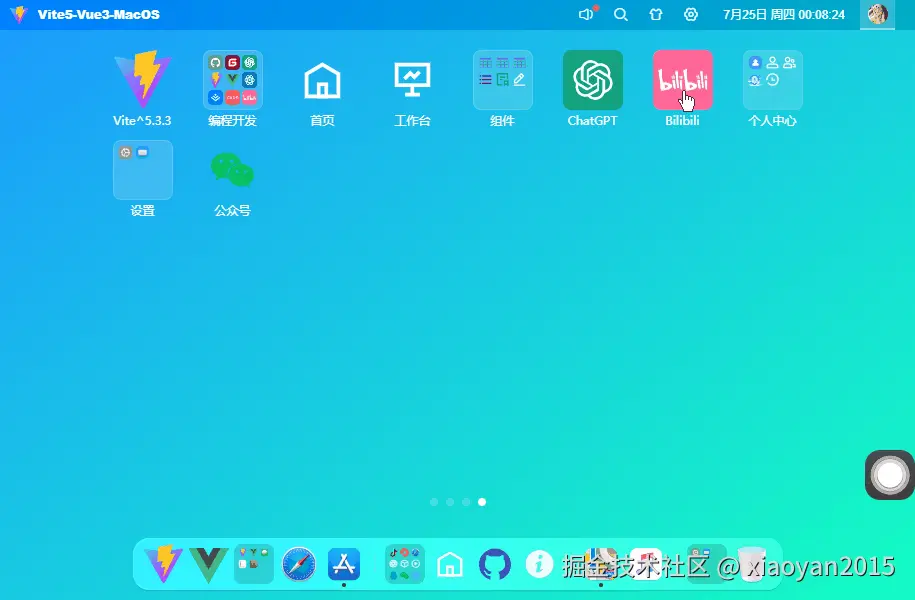Open the 个人中心 folder
The image size is (915, 600).
[x=773, y=80]
